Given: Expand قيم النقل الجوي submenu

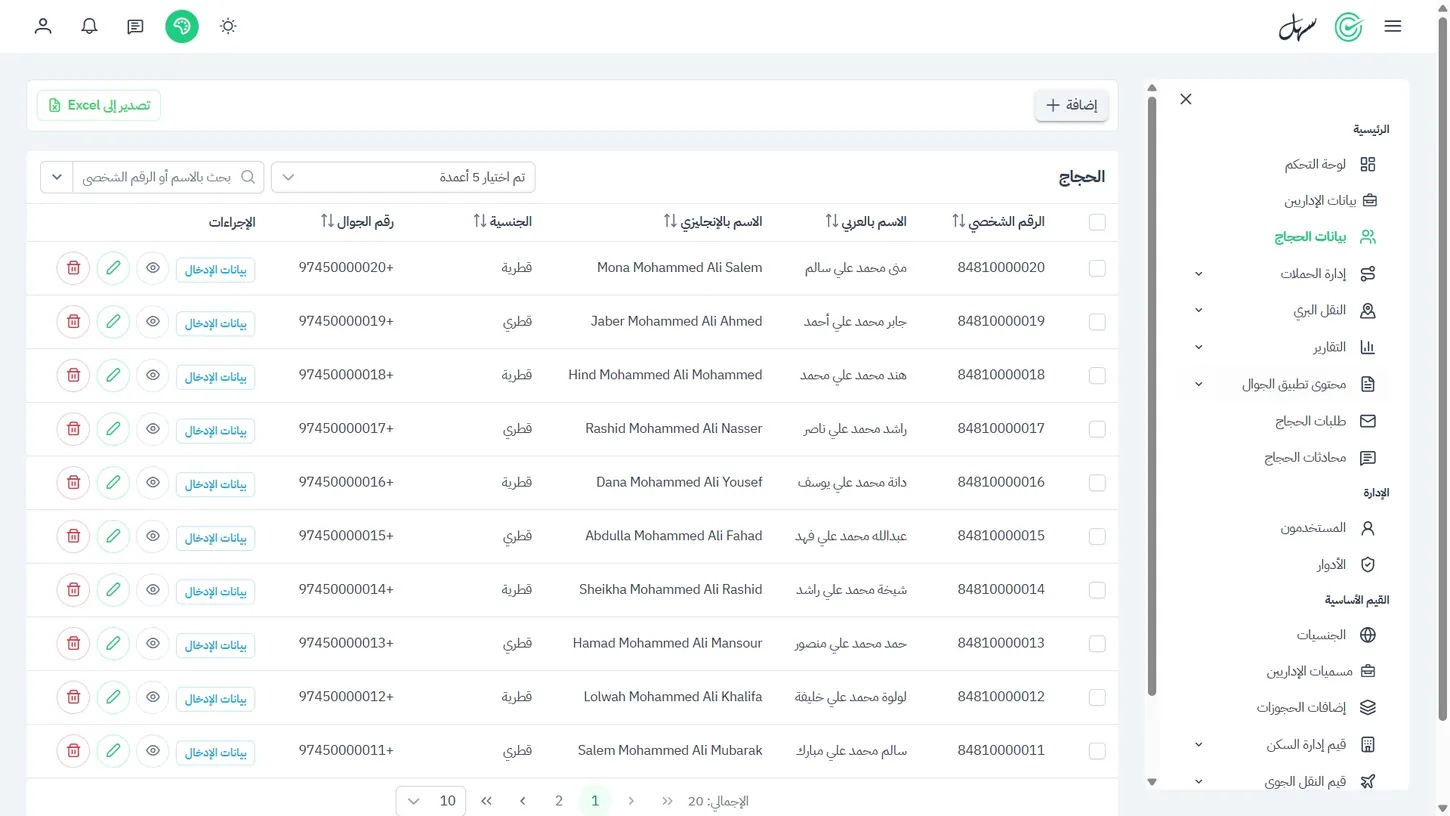Looking at the screenshot, I should pos(1198,781).
